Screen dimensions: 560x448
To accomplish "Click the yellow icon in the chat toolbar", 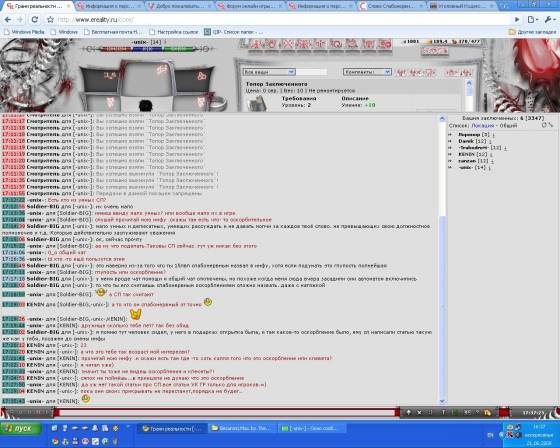I will [487, 413].
